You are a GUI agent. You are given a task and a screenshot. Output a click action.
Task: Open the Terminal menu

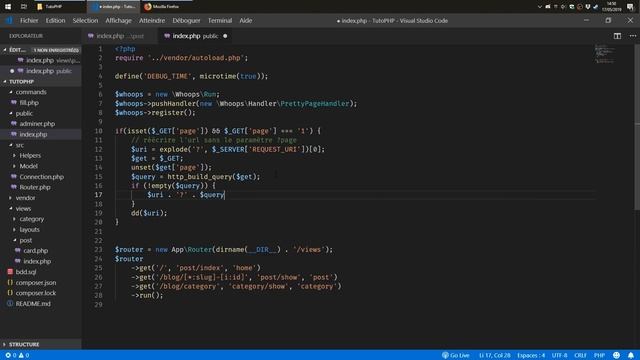pos(220,20)
